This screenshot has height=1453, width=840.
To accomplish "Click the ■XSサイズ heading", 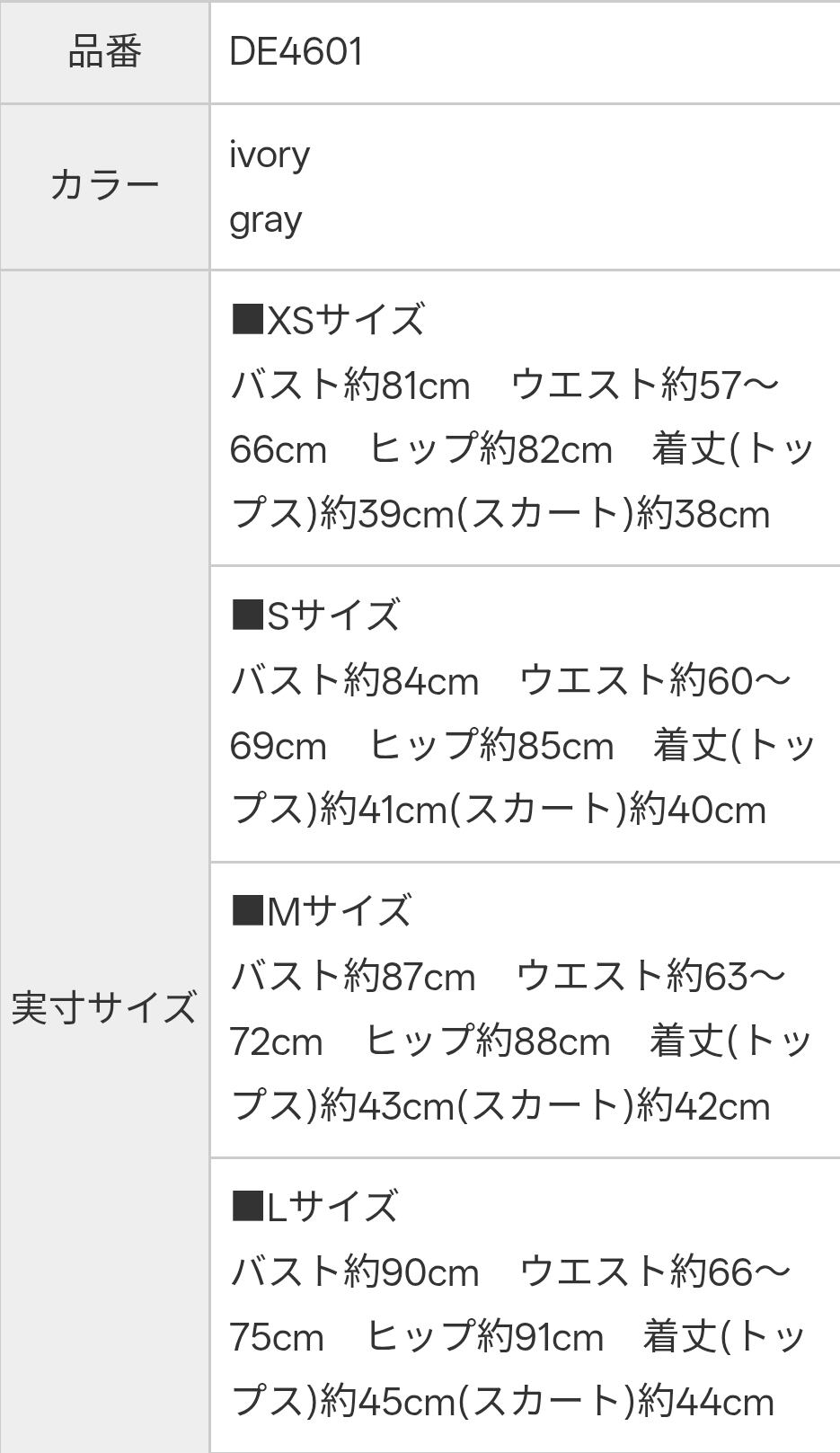I will [328, 320].
